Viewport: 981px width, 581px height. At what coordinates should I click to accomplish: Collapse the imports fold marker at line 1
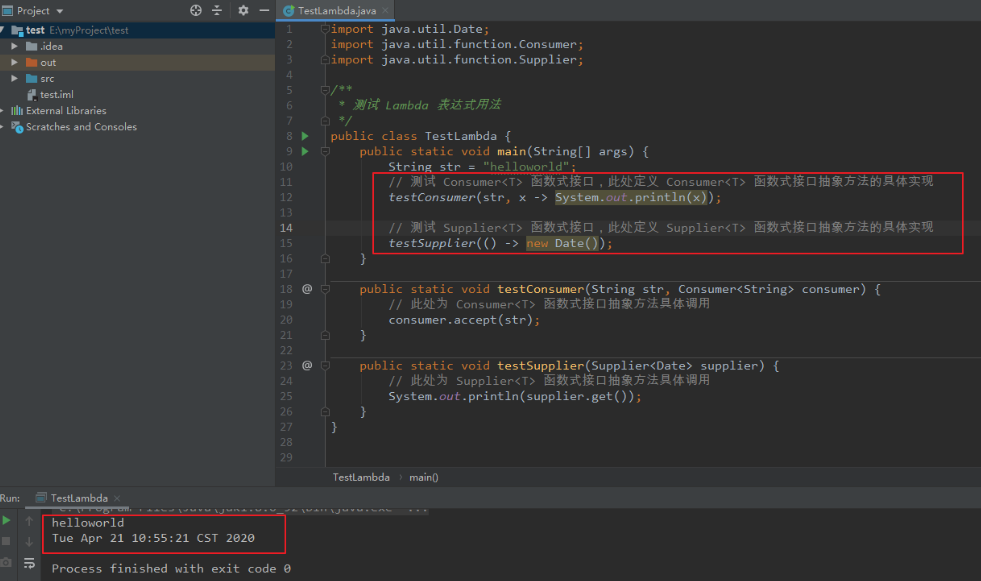(325, 29)
